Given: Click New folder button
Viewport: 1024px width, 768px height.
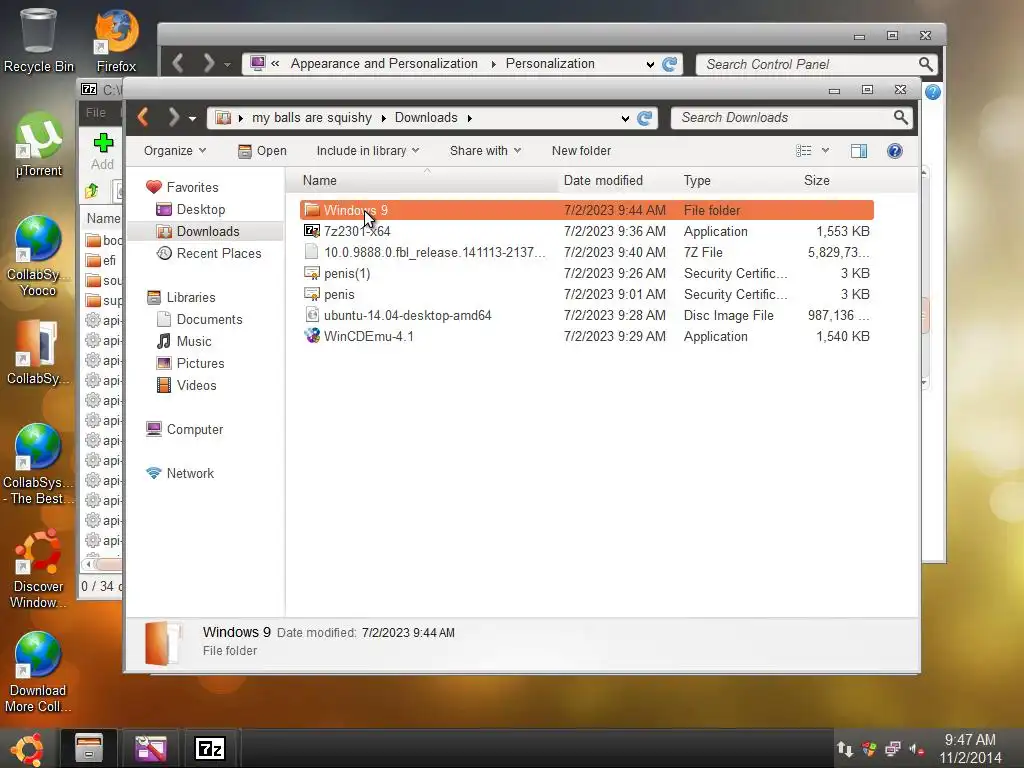Looking at the screenshot, I should tap(581, 151).
